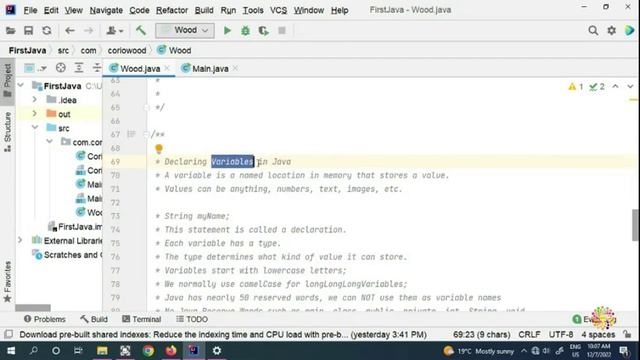
Task: Toggle the Structure side panel button
Action: [7, 132]
